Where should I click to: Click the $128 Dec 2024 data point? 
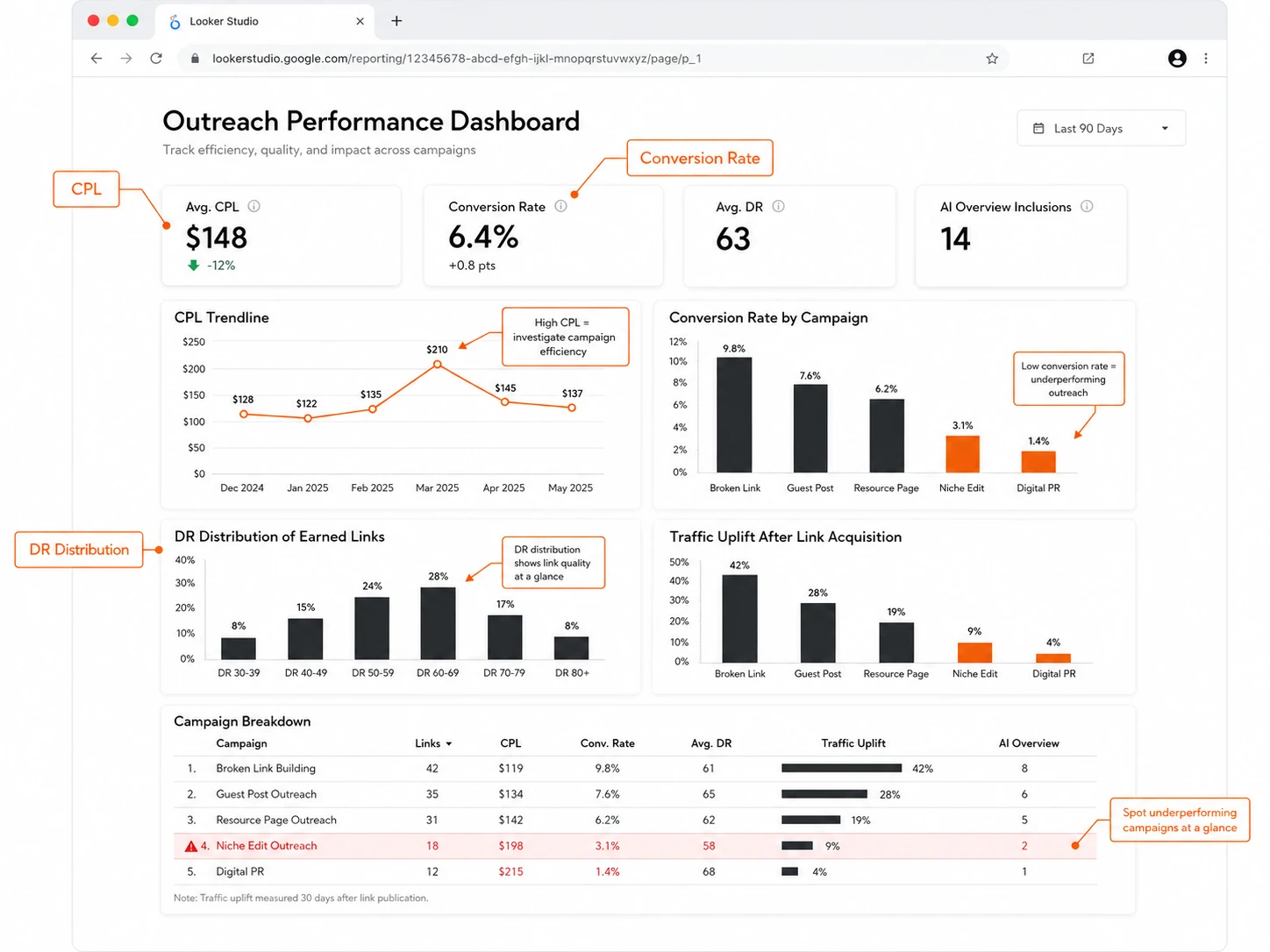pos(244,414)
